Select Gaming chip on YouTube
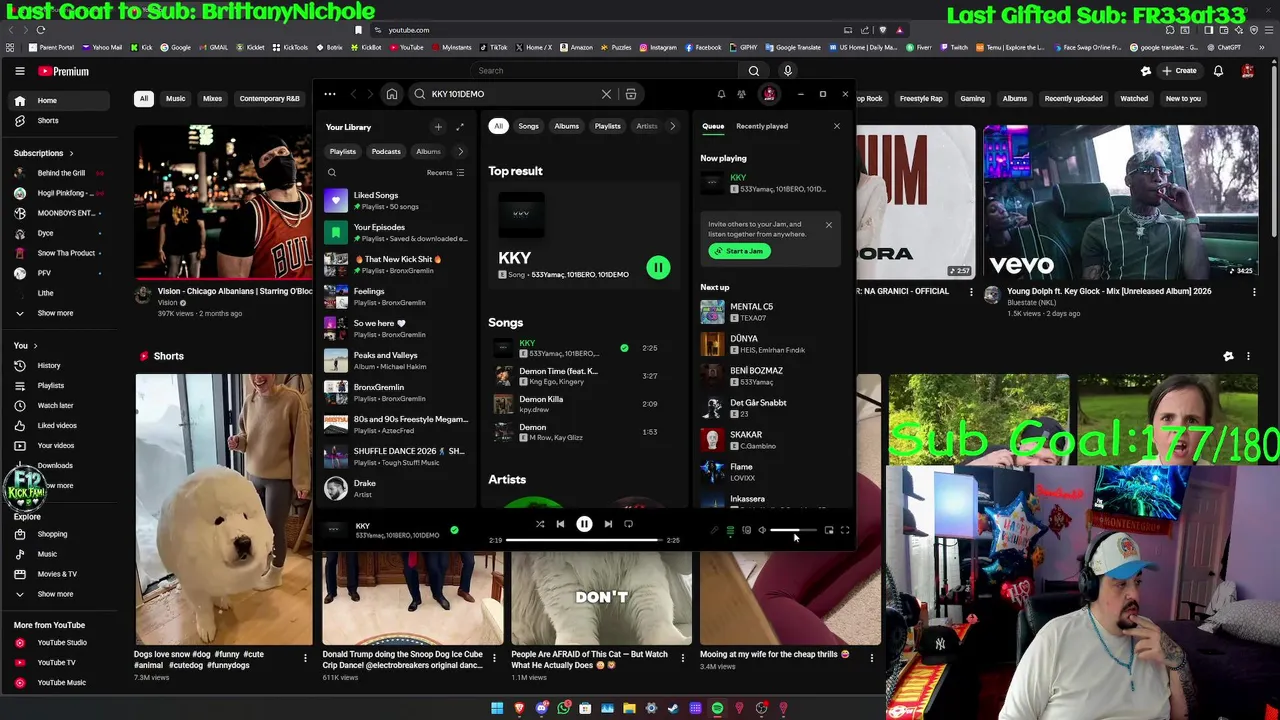 (973, 98)
